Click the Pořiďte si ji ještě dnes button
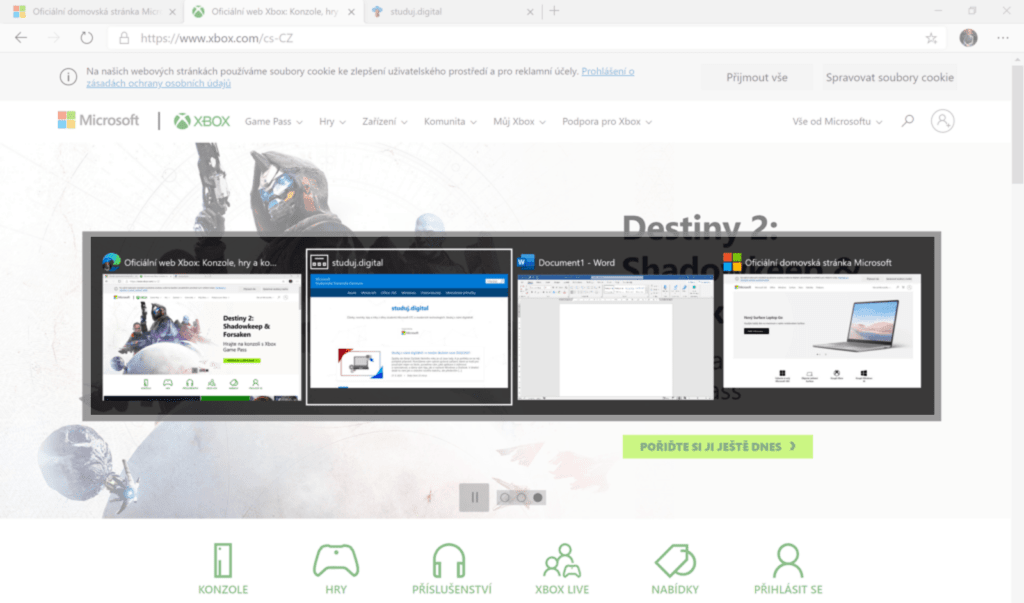1024x603 pixels. 717,446
